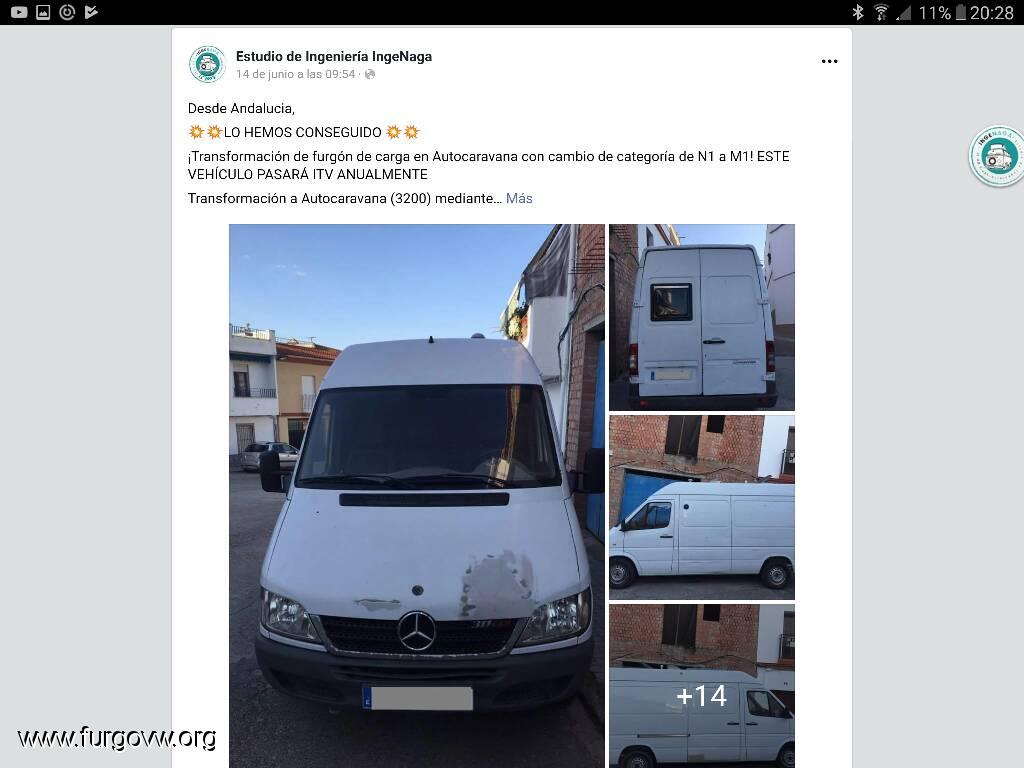Viewport: 1024px width, 768px height.
Task: Tap the checkmark play notification icon
Action: (91, 12)
